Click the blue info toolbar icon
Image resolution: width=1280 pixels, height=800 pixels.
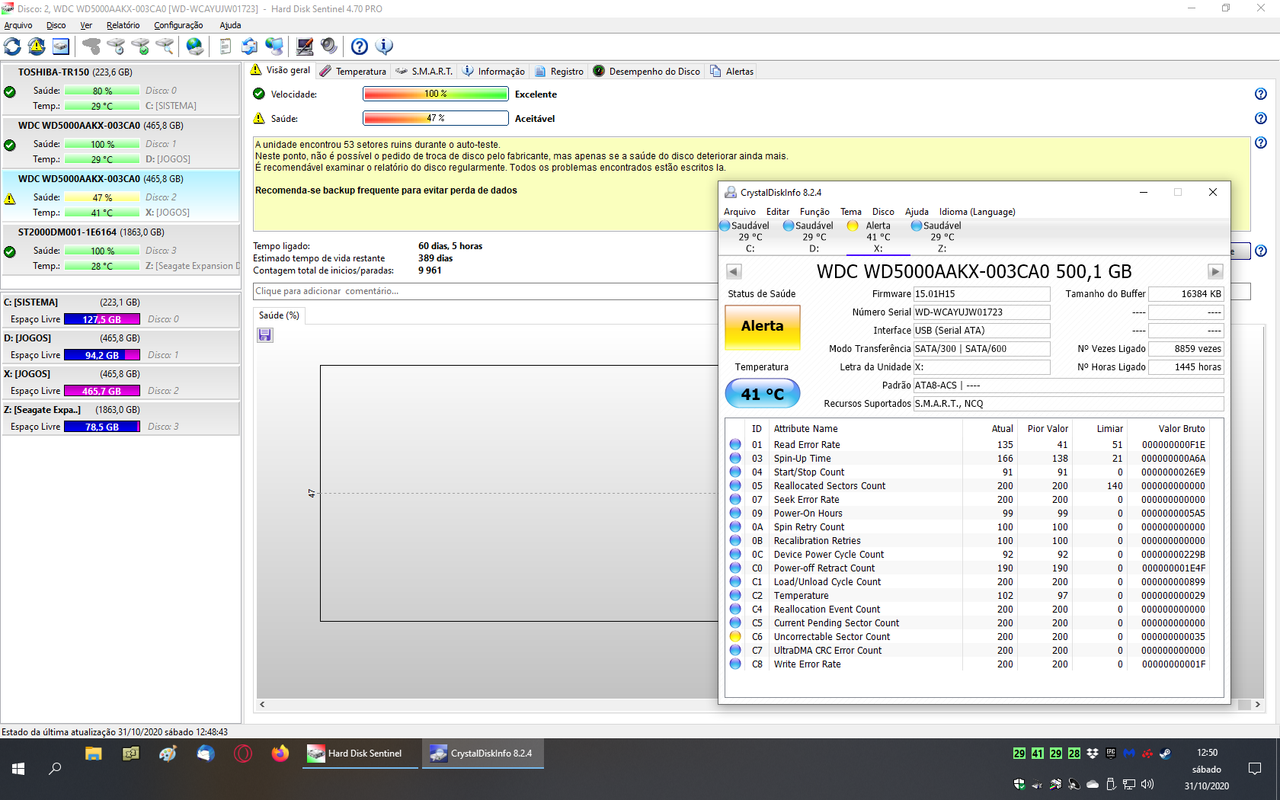384,46
